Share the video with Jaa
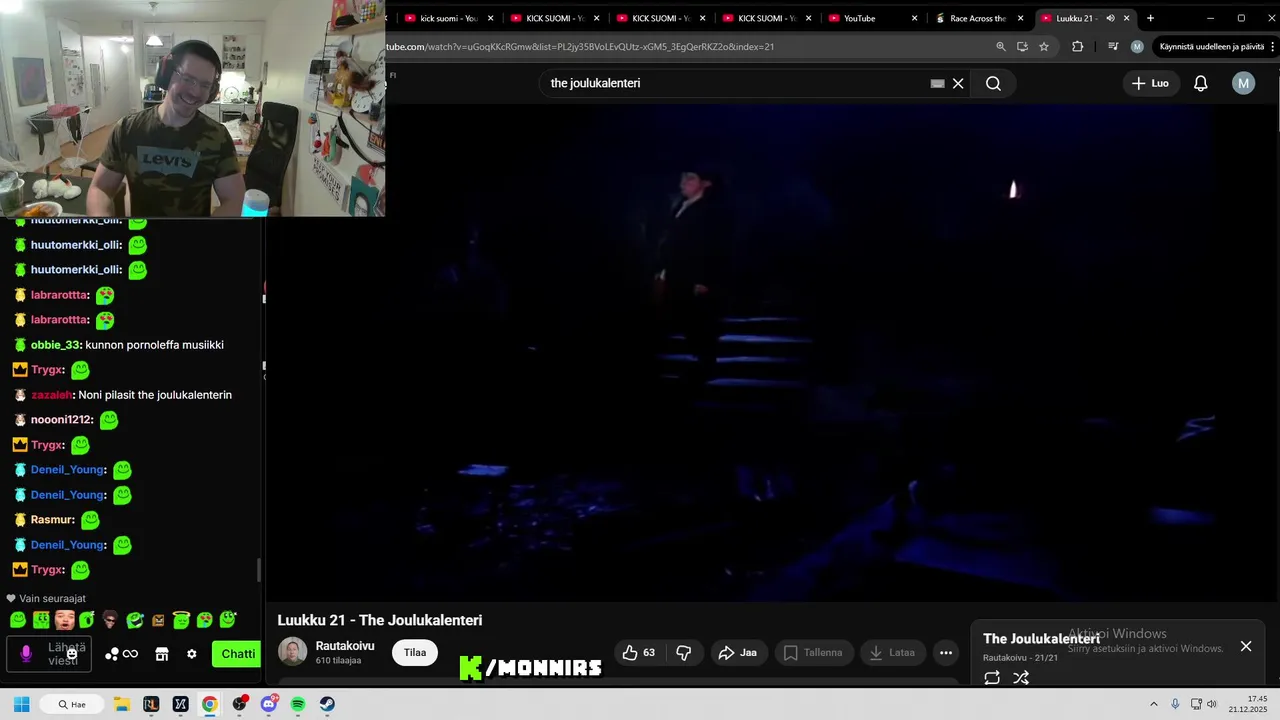 tap(738, 653)
